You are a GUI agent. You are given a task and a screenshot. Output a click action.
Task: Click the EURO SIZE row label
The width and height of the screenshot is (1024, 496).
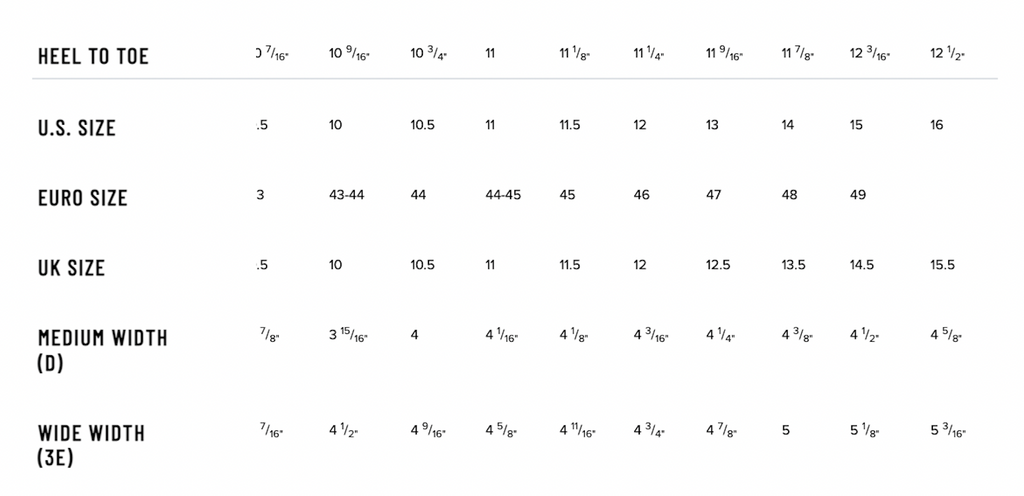pos(82,197)
